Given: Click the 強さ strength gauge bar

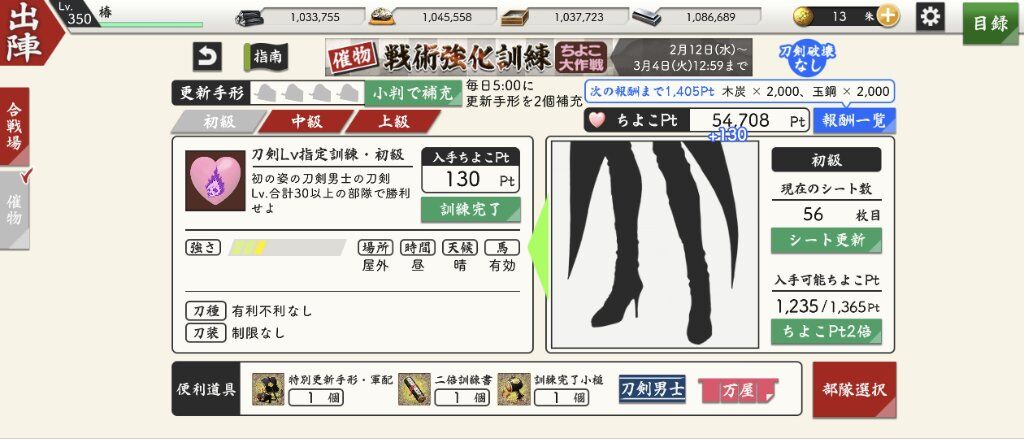Looking at the screenshot, I should tap(287, 248).
